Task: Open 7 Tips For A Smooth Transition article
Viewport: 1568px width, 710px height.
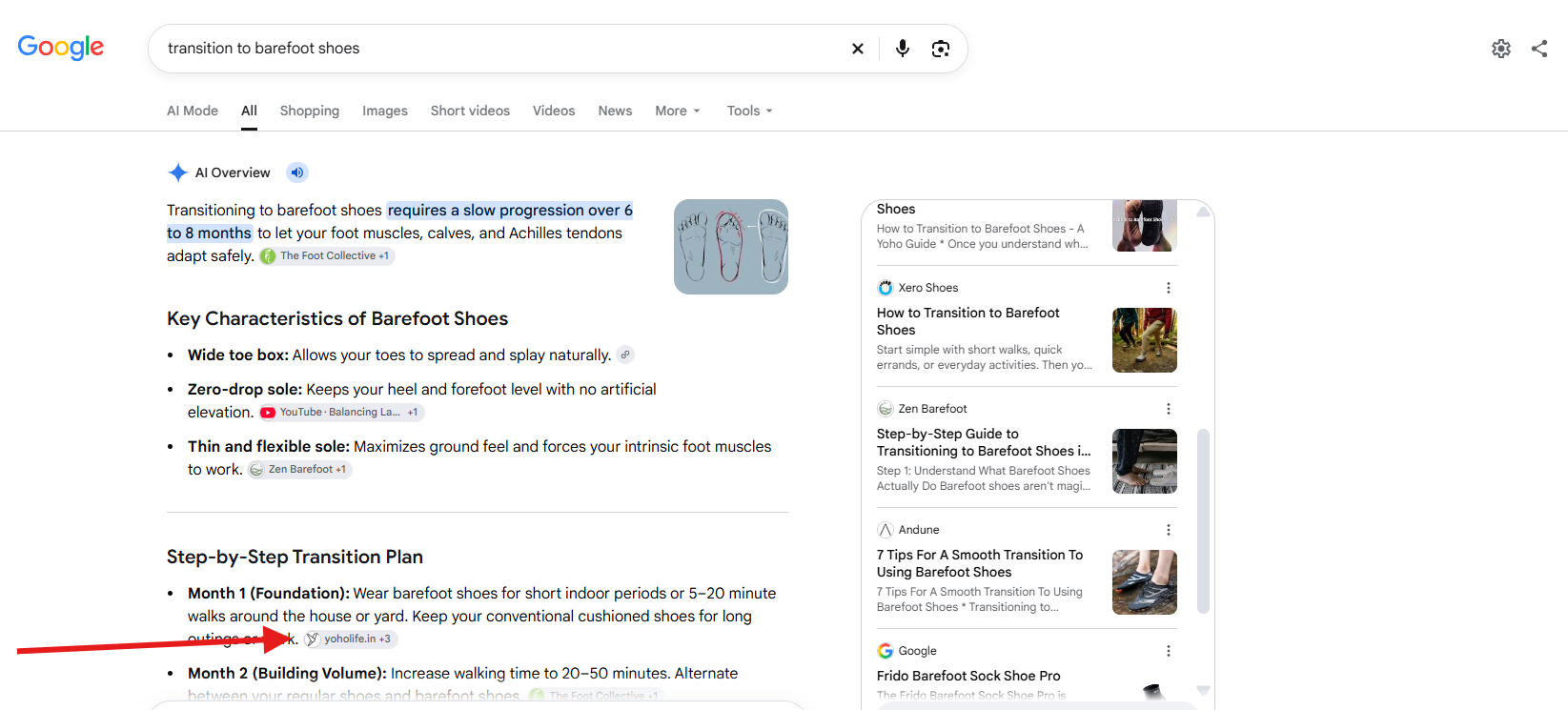Action: (x=980, y=563)
